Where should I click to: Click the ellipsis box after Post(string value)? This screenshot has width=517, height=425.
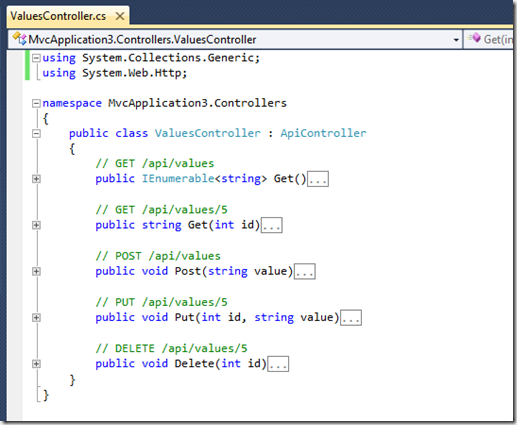[x=305, y=271]
